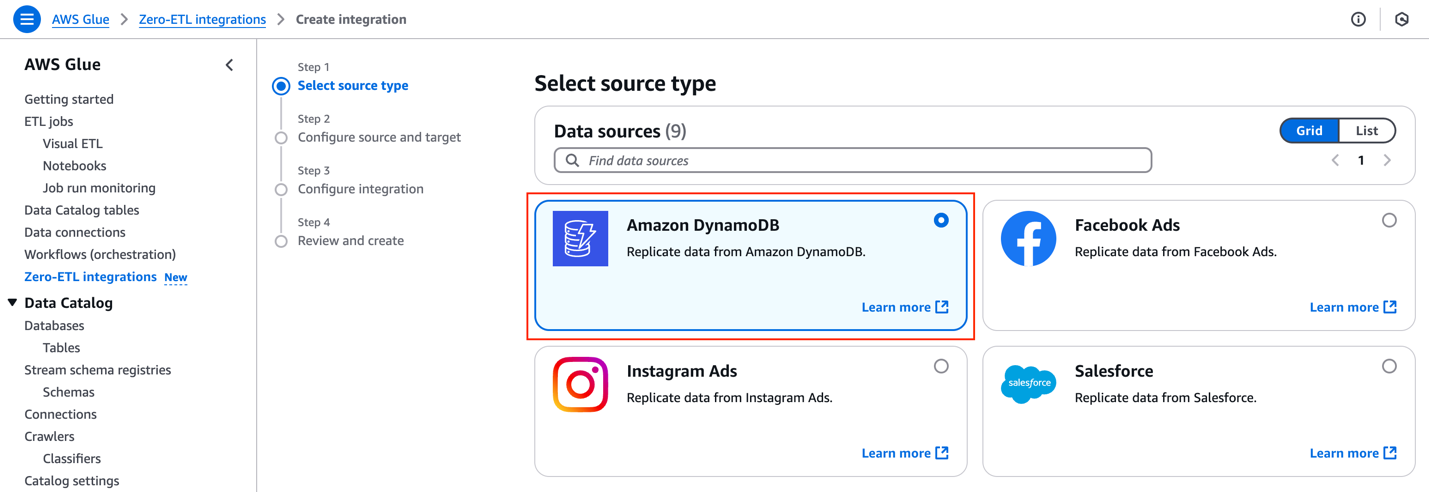The width and height of the screenshot is (1429, 492).
Task: Select the Salesforce radio button
Action: (x=1389, y=366)
